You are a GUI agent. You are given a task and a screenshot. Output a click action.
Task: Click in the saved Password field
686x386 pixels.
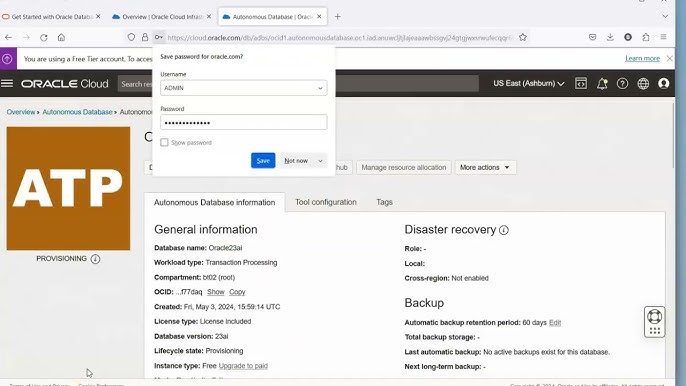(x=243, y=122)
